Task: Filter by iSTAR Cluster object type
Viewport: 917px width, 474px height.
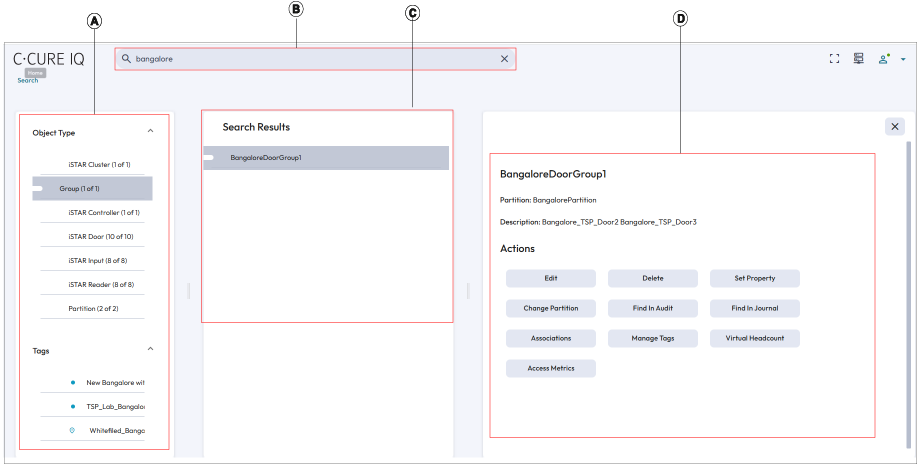Action: click(99, 164)
